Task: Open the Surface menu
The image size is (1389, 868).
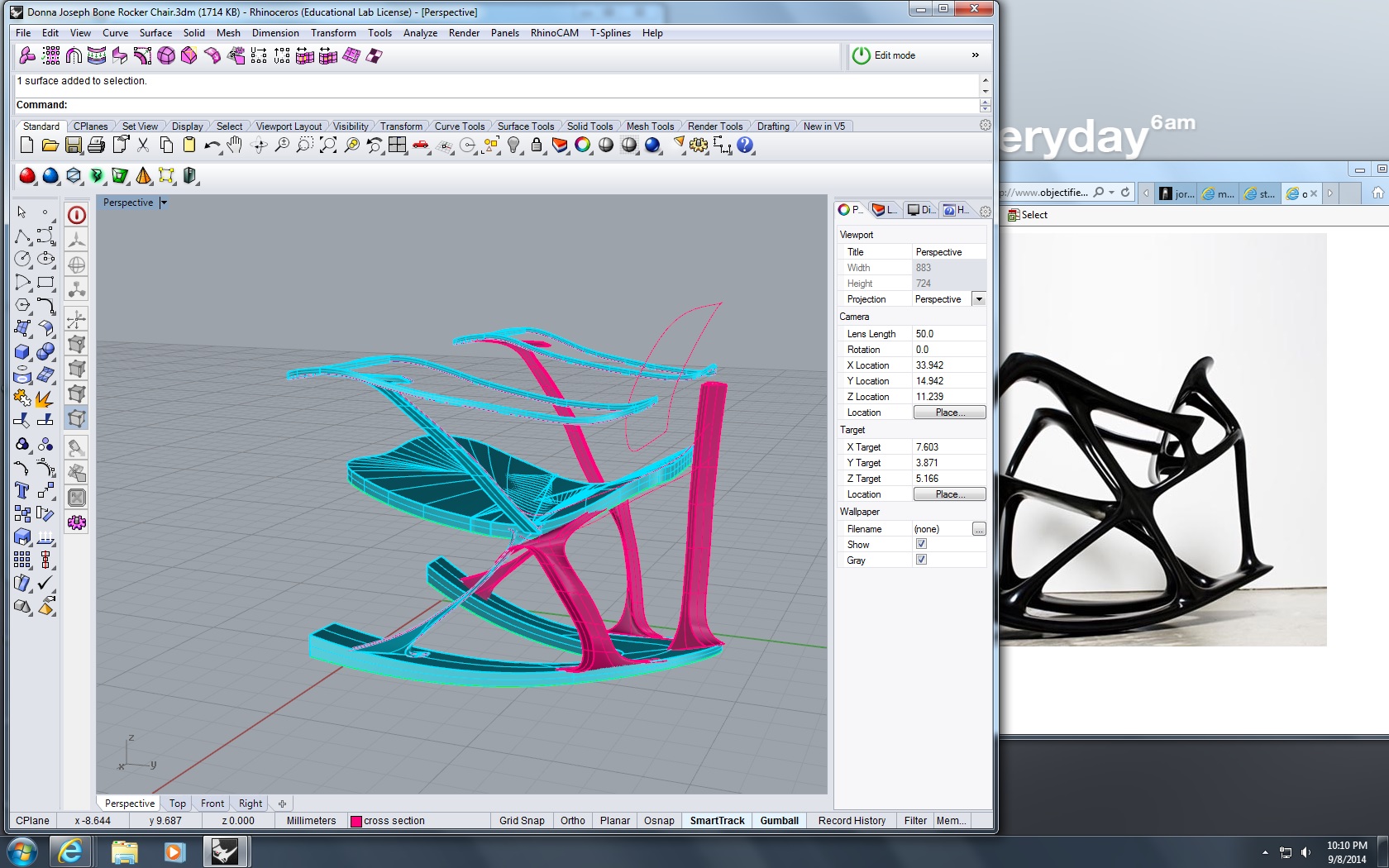Action: [x=155, y=33]
